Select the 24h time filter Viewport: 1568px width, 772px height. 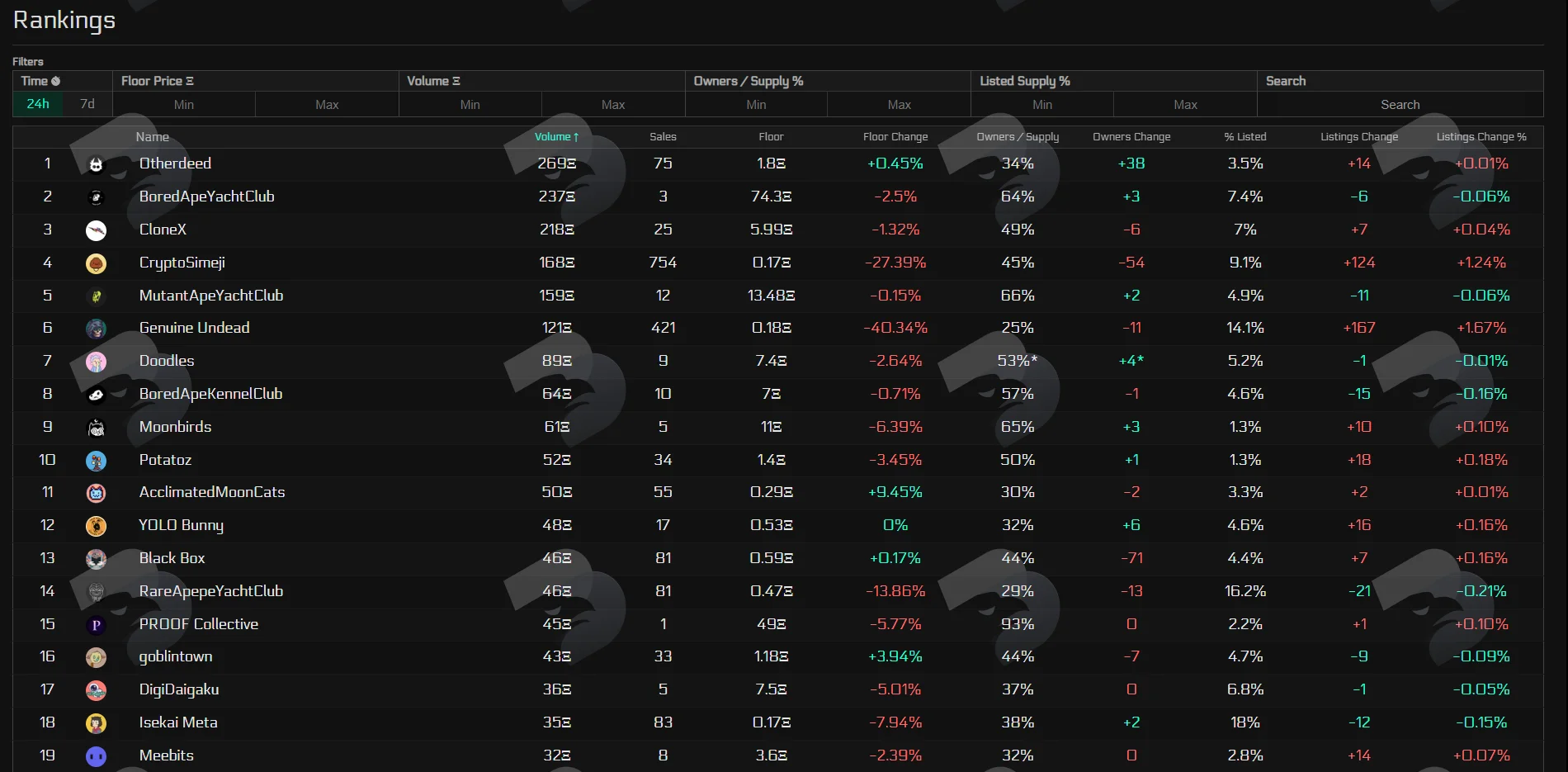pyautogui.click(x=38, y=104)
